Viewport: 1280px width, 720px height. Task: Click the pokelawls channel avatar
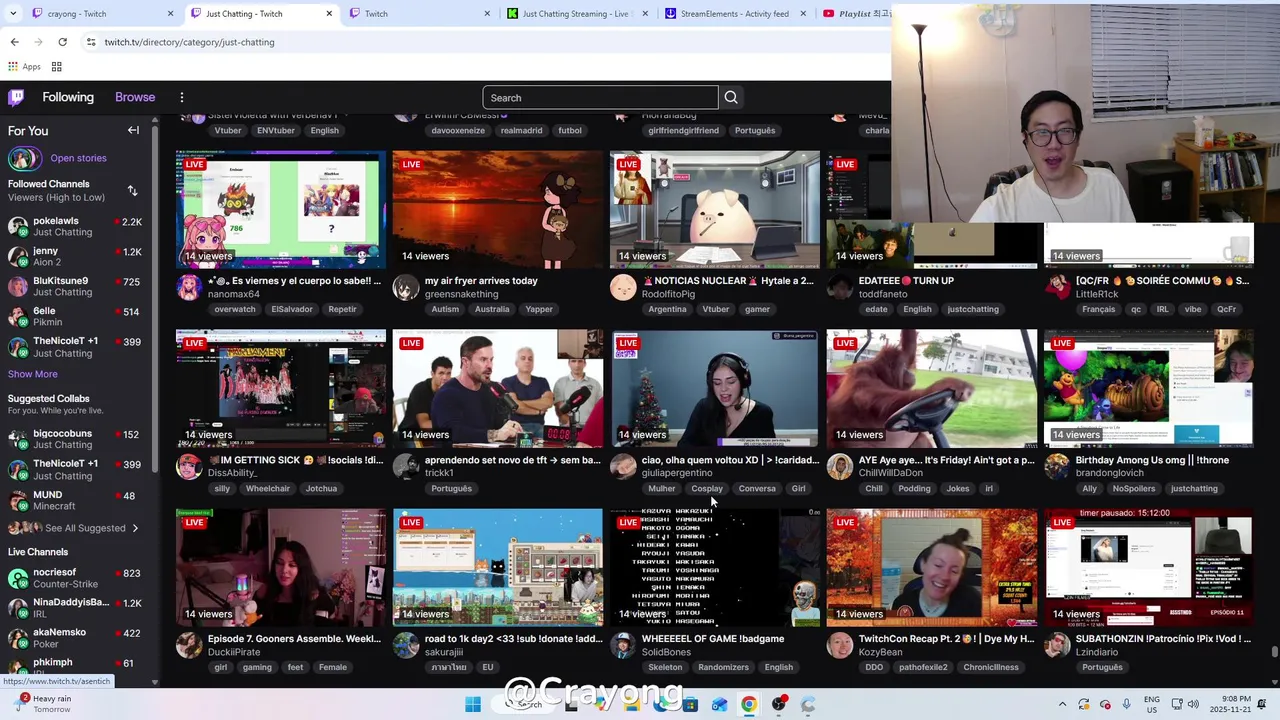click(18, 226)
